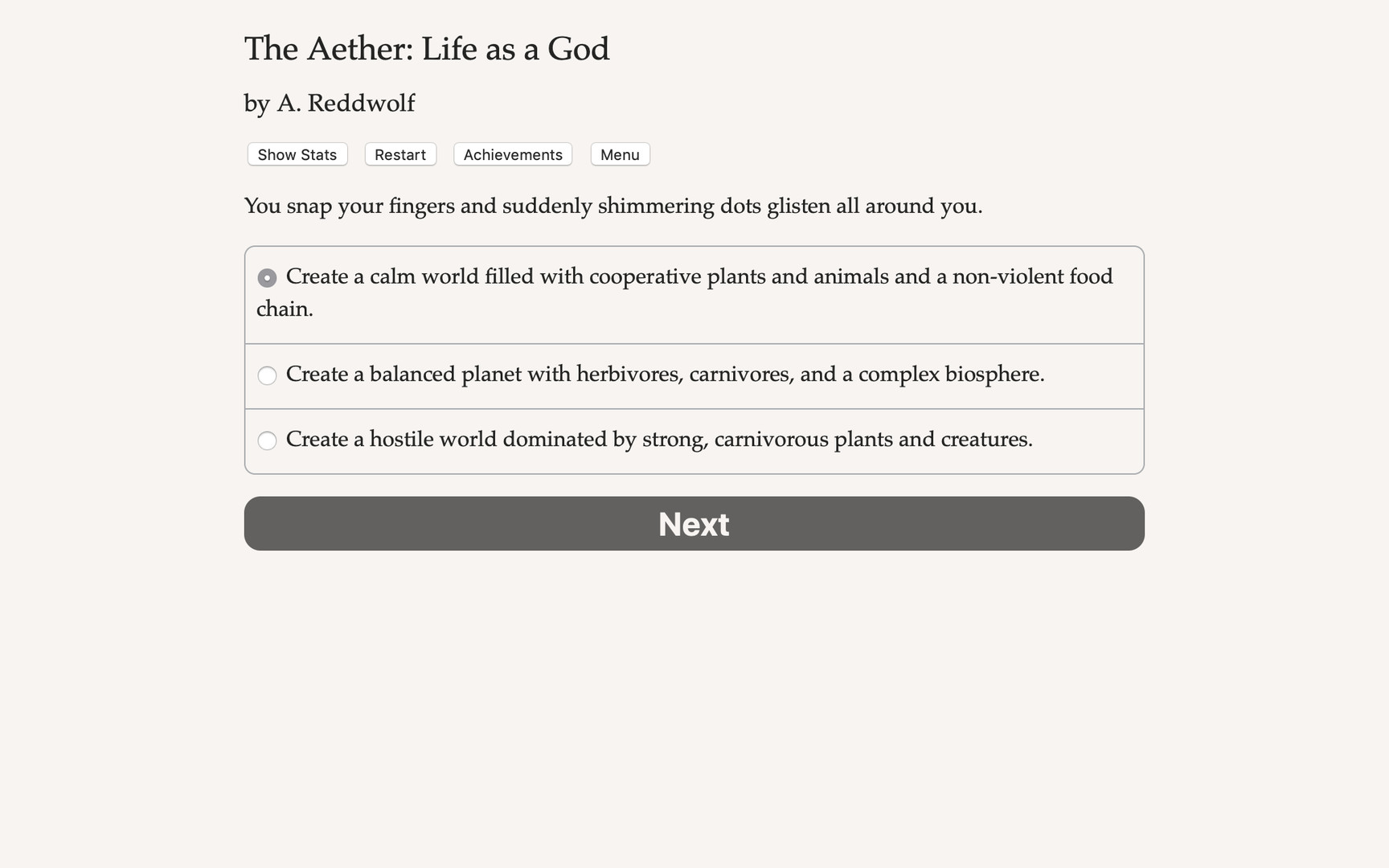Open achievements to see unlocked rewards

coord(512,154)
